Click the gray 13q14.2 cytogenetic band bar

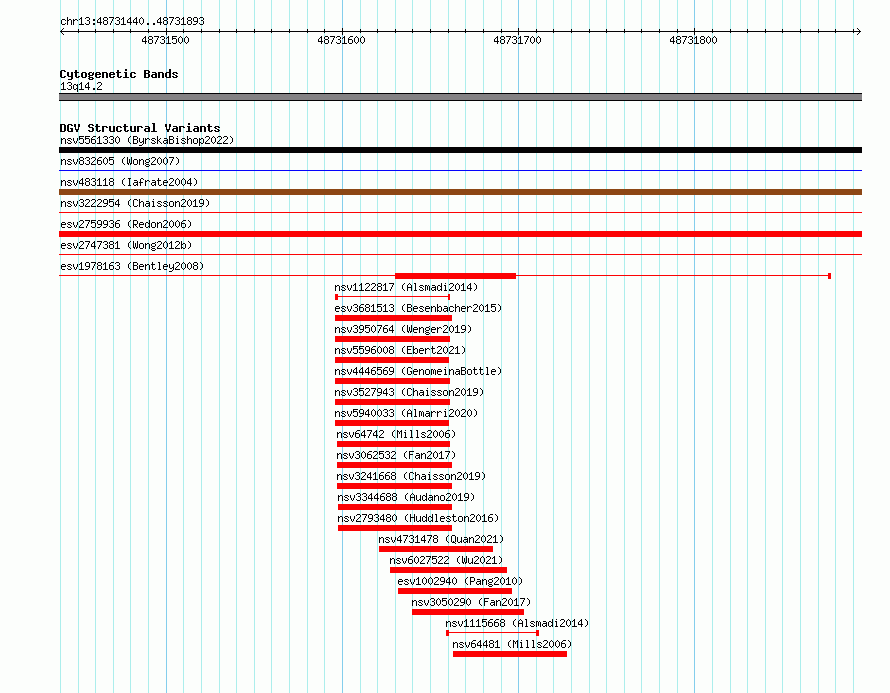[x=460, y=97]
